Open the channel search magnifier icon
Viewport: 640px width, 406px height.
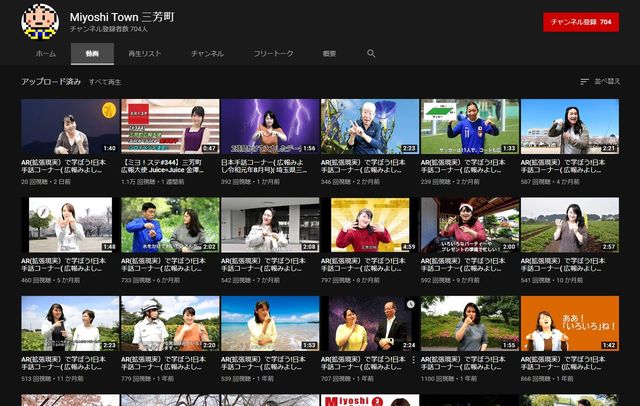pos(371,53)
